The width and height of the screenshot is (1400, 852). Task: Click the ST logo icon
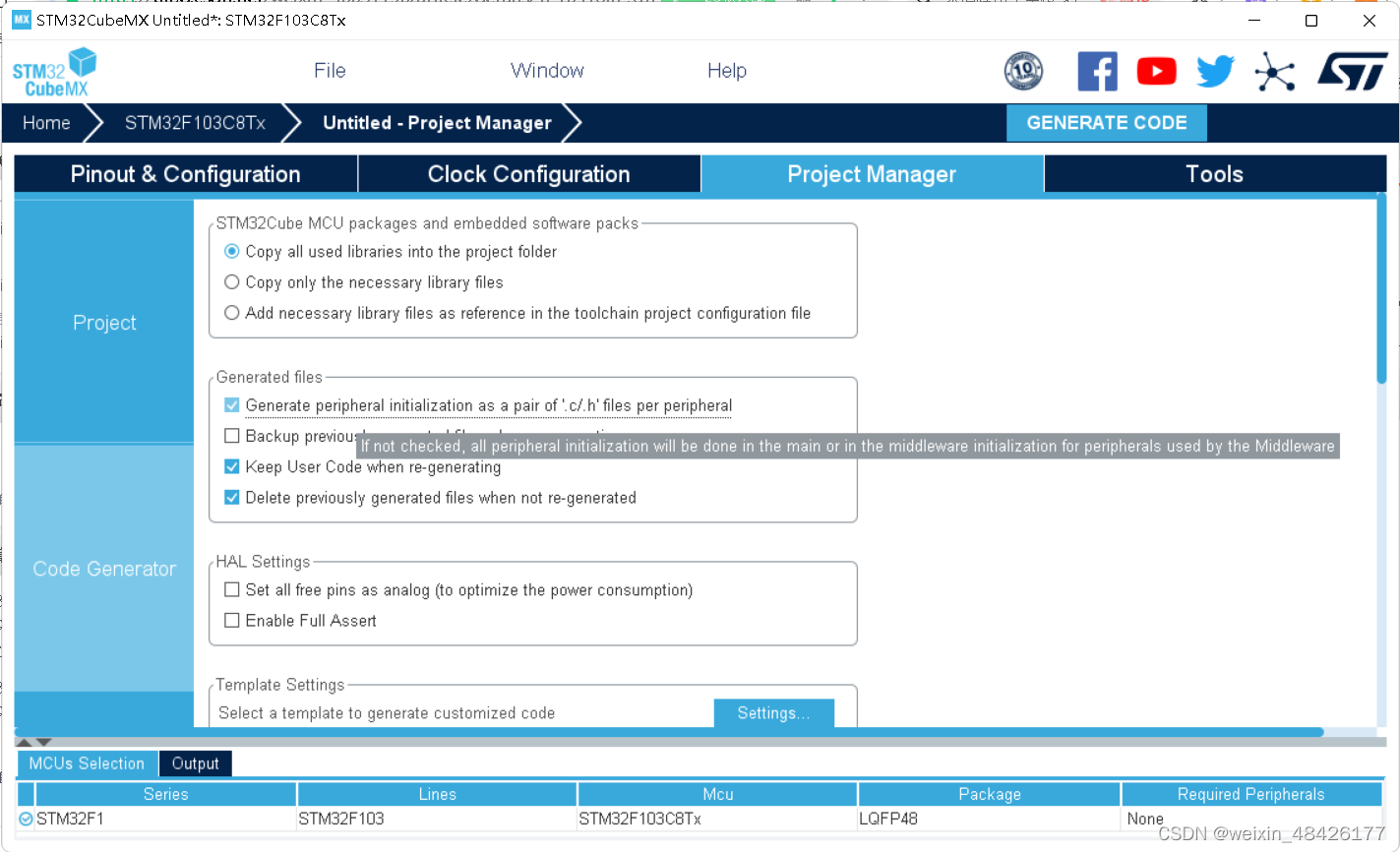point(1352,71)
